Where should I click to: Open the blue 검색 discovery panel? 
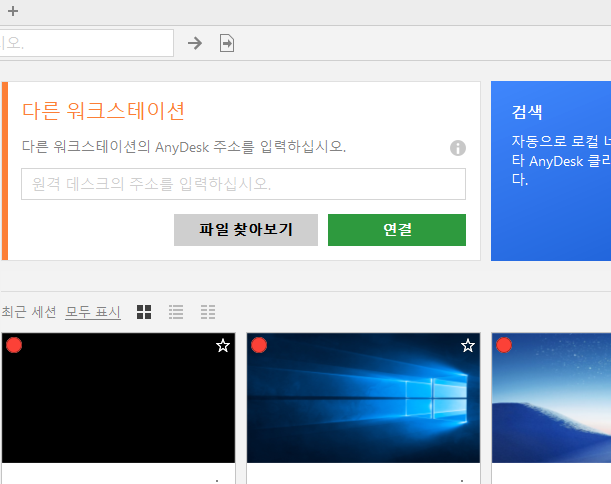coord(551,171)
